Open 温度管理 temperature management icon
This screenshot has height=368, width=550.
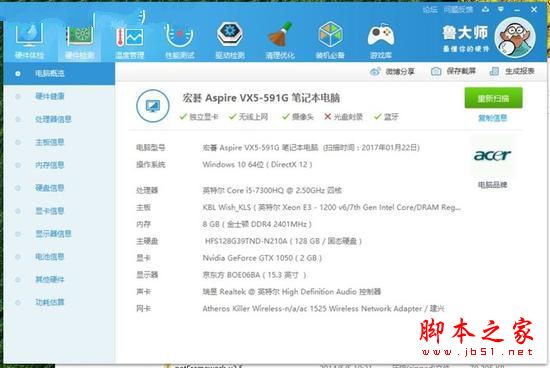pyautogui.click(x=130, y=41)
